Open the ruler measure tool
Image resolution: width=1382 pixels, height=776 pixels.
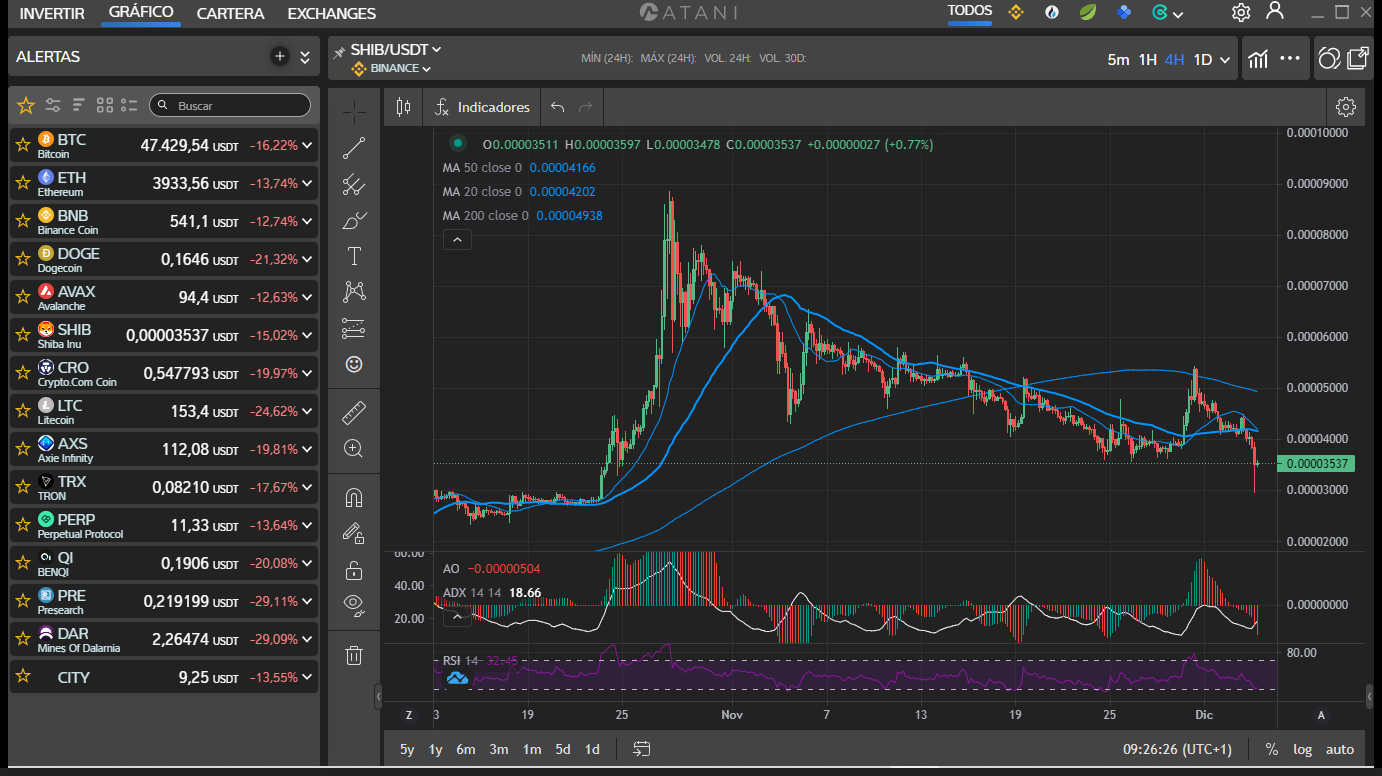coord(354,412)
